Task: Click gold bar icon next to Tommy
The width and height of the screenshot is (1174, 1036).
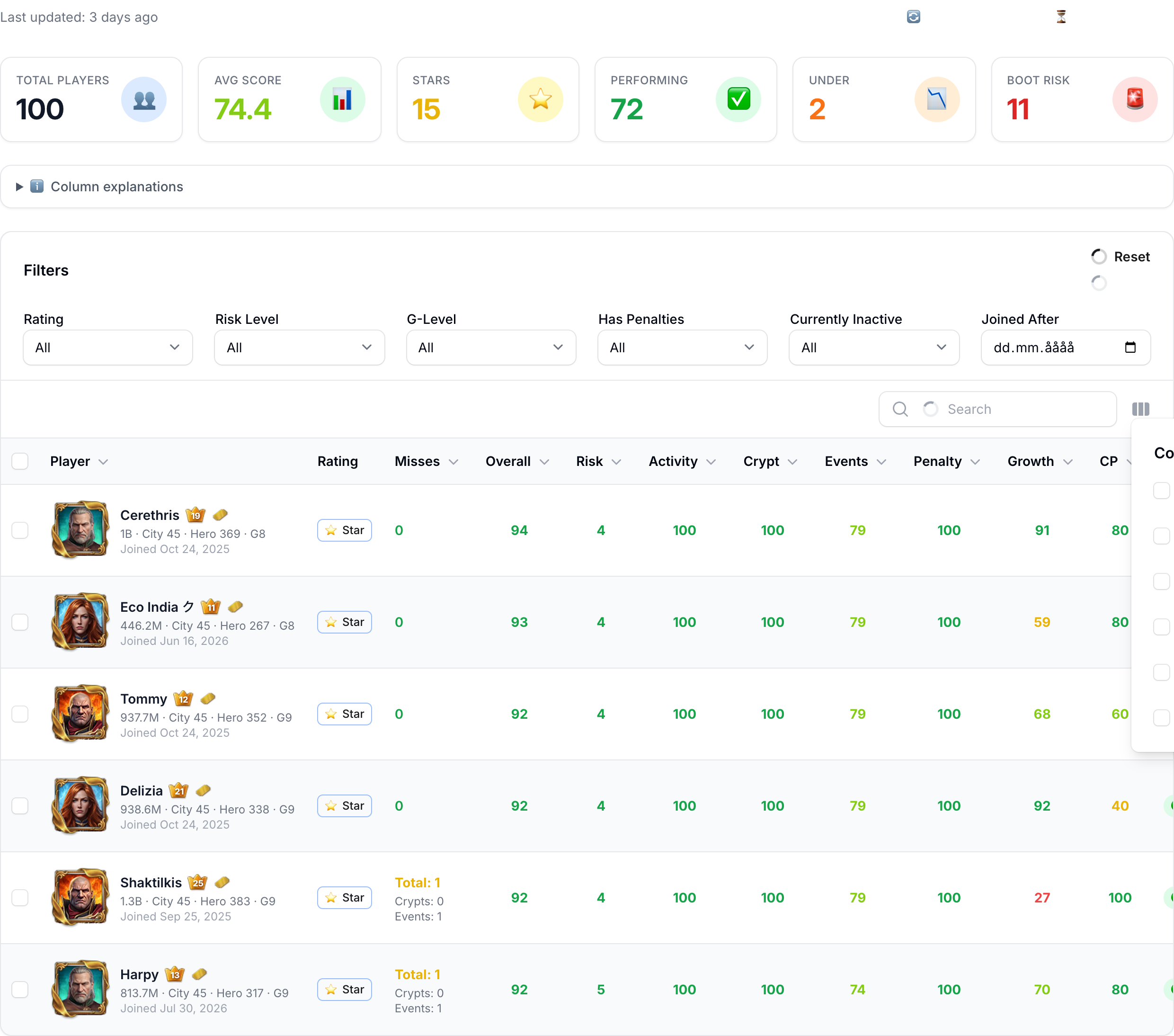Action: pyautogui.click(x=208, y=699)
